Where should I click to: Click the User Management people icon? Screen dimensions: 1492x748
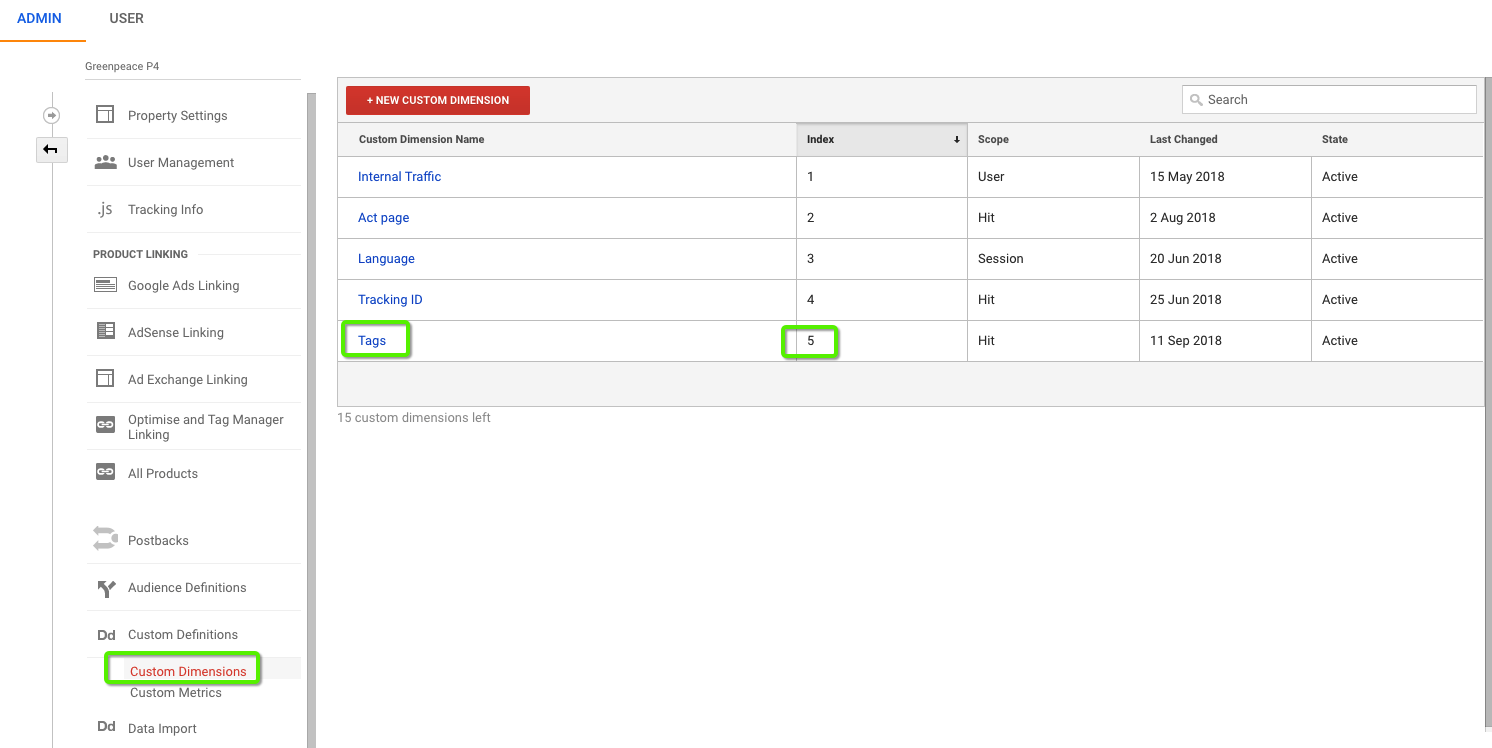[x=105, y=162]
